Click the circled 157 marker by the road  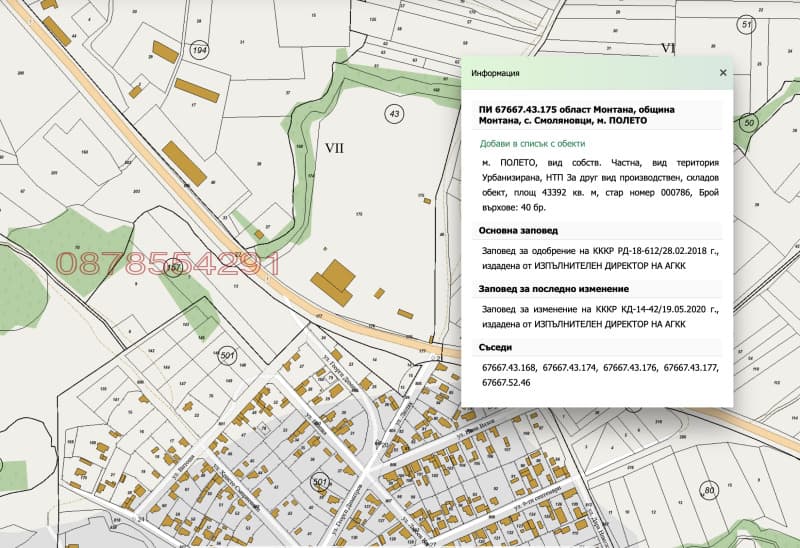pyautogui.click(x=173, y=268)
